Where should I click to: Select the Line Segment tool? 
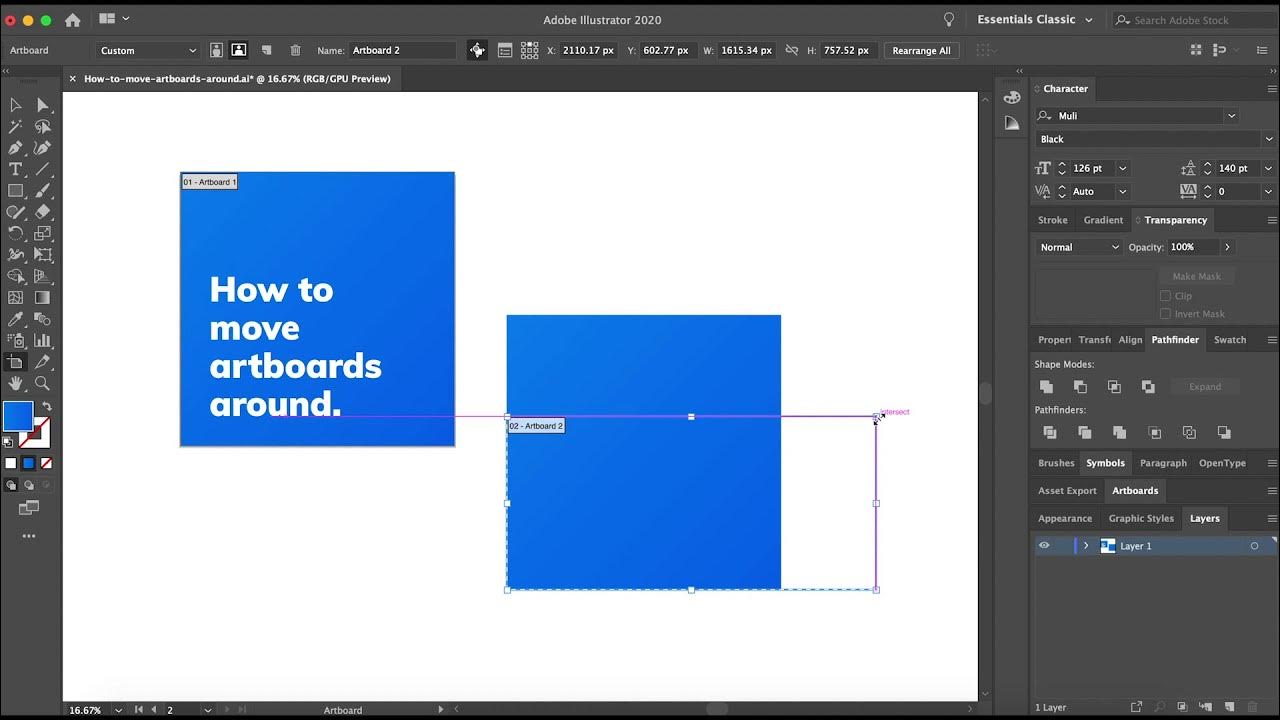click(42, 169)
